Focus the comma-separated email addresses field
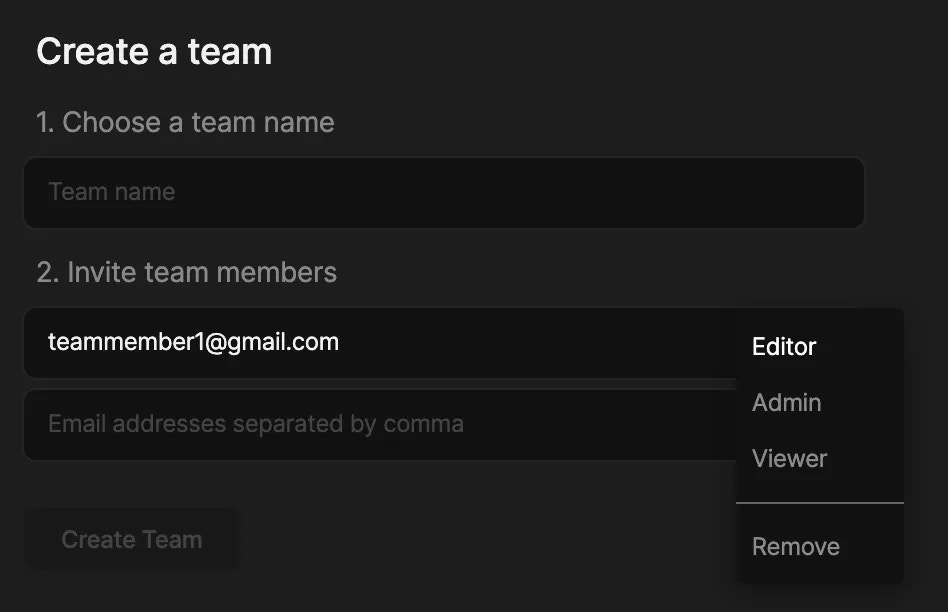 [380, 424]
